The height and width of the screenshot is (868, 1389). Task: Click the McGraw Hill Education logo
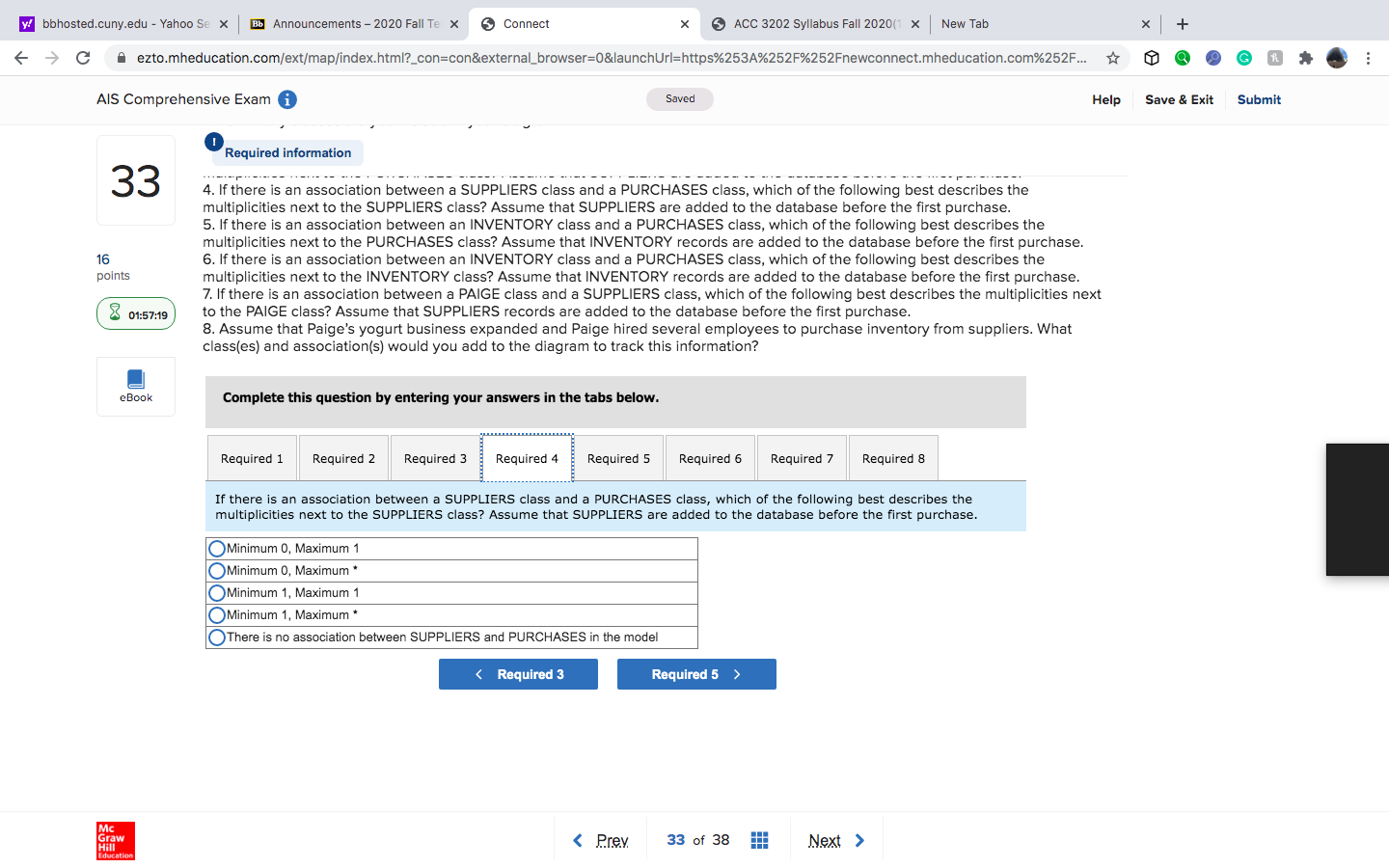115,840
